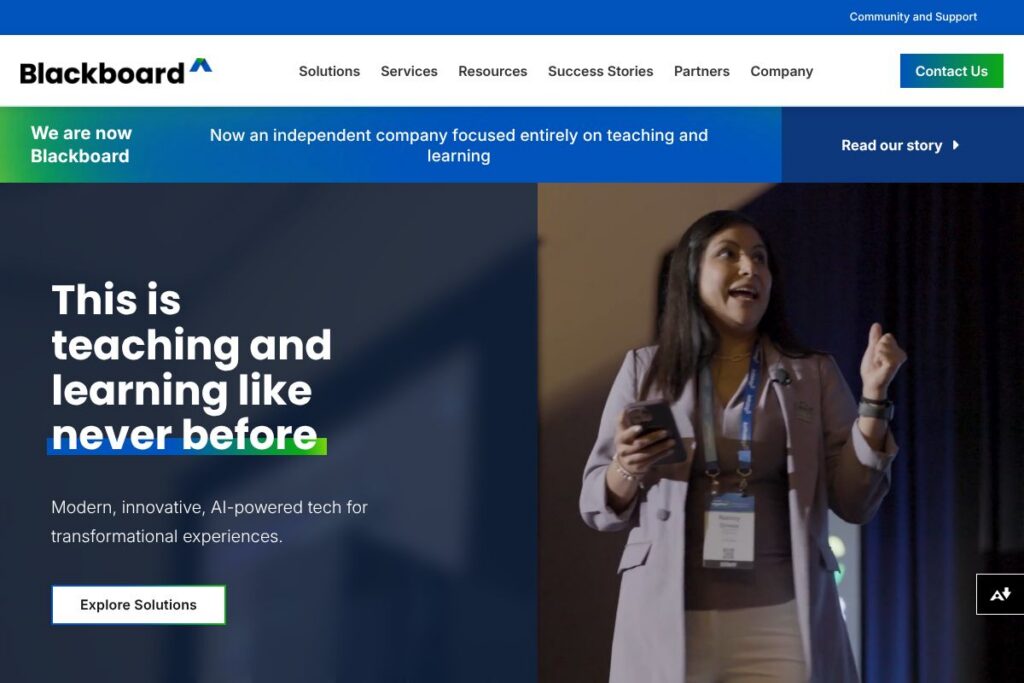This screenshot has height=683, width=1024.
Task: Open the Services menu
Action: pyautogui.click(x=409, y=71)
